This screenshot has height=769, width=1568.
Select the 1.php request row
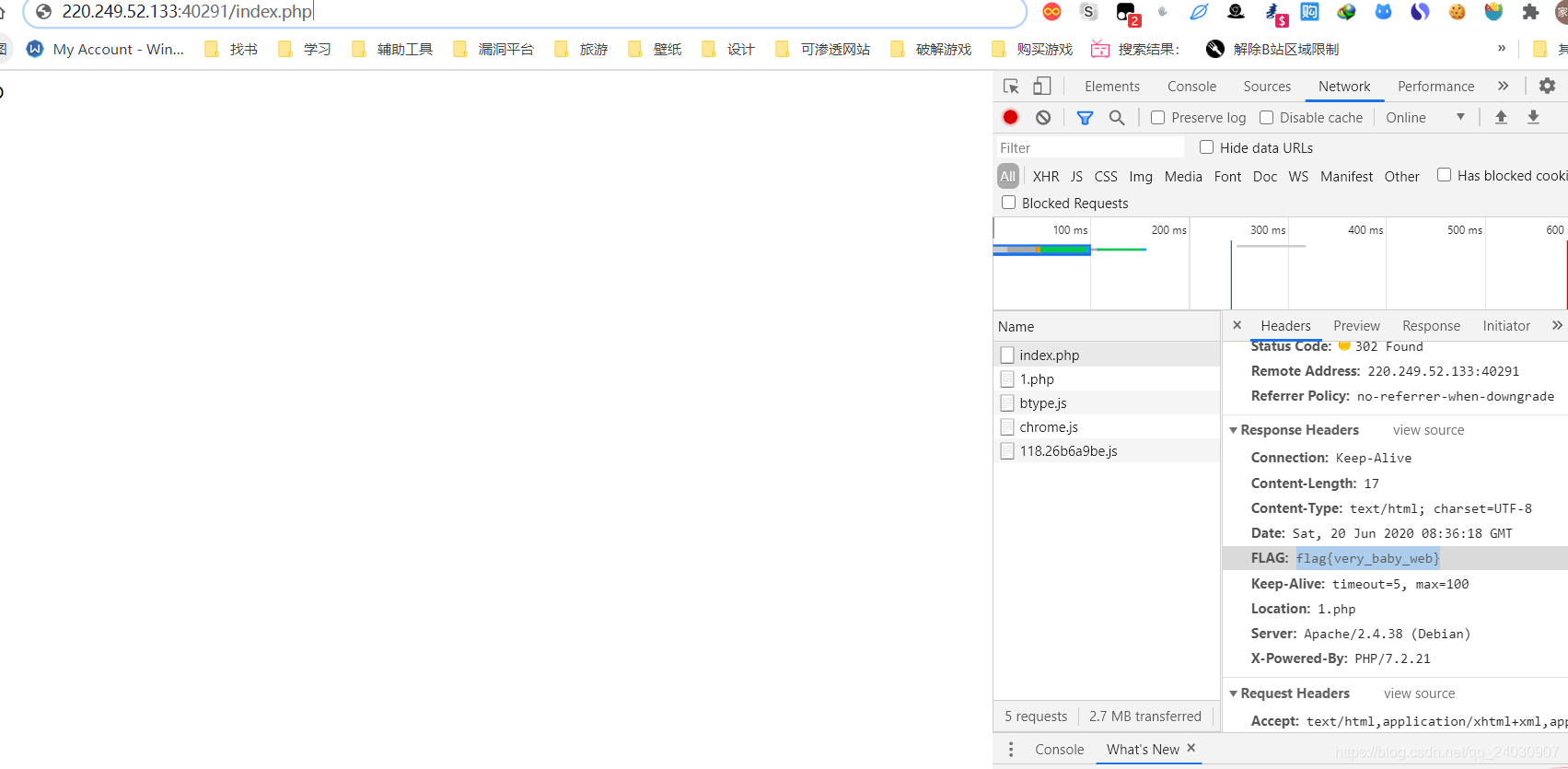click(x=1107, y=379)
